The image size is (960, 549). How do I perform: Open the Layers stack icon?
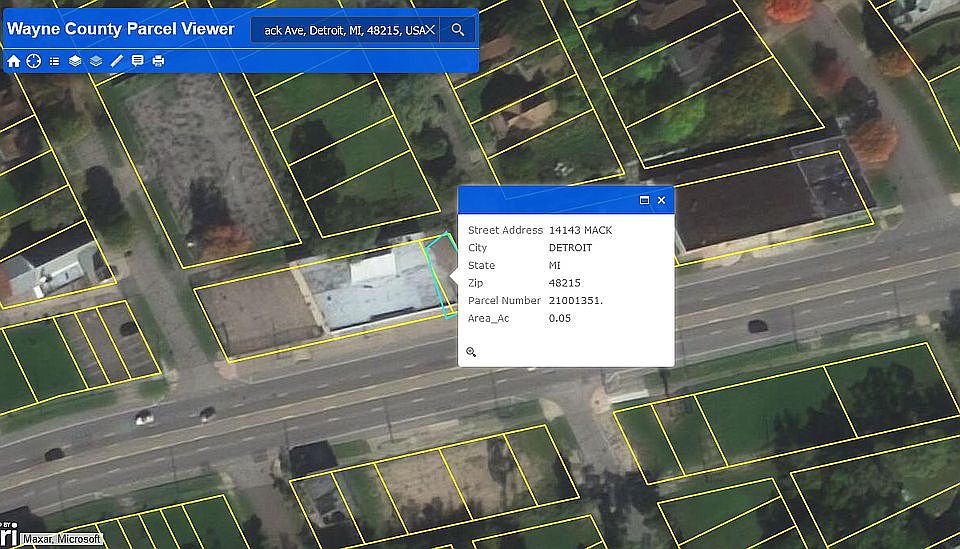(75, 61)
